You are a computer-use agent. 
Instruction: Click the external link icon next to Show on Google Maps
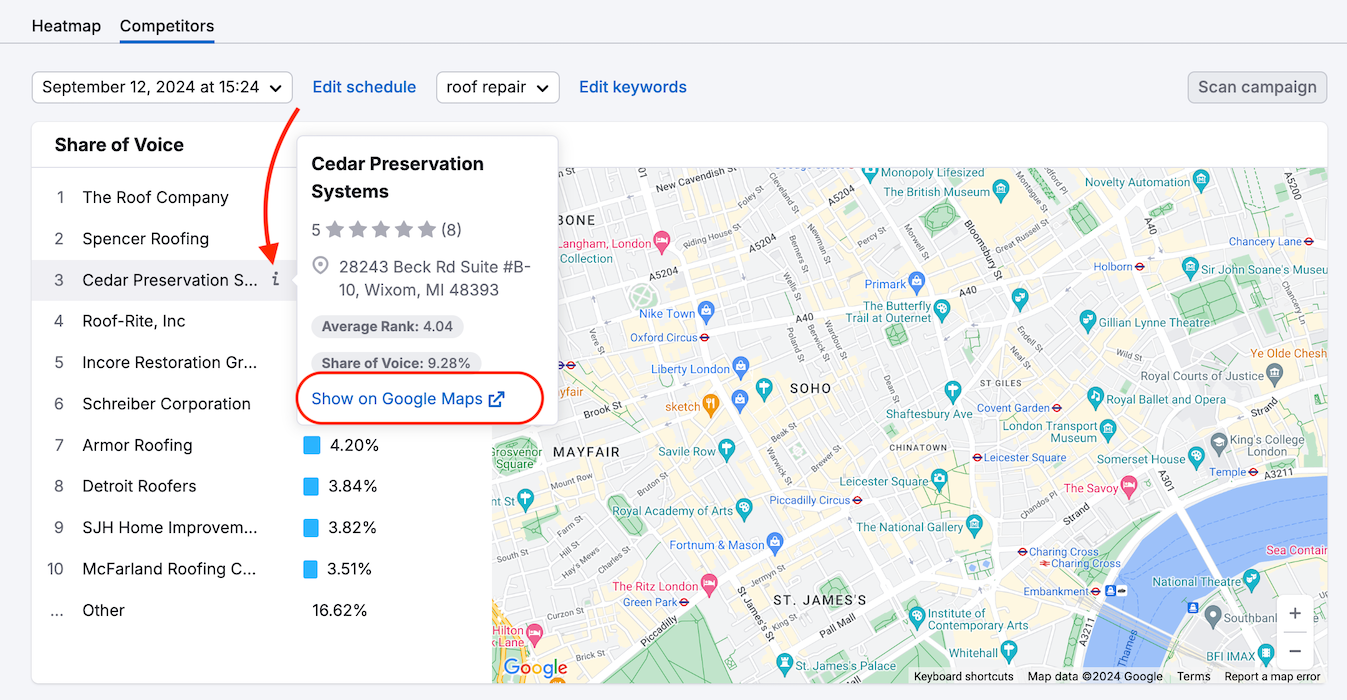[x=497, y=398]
